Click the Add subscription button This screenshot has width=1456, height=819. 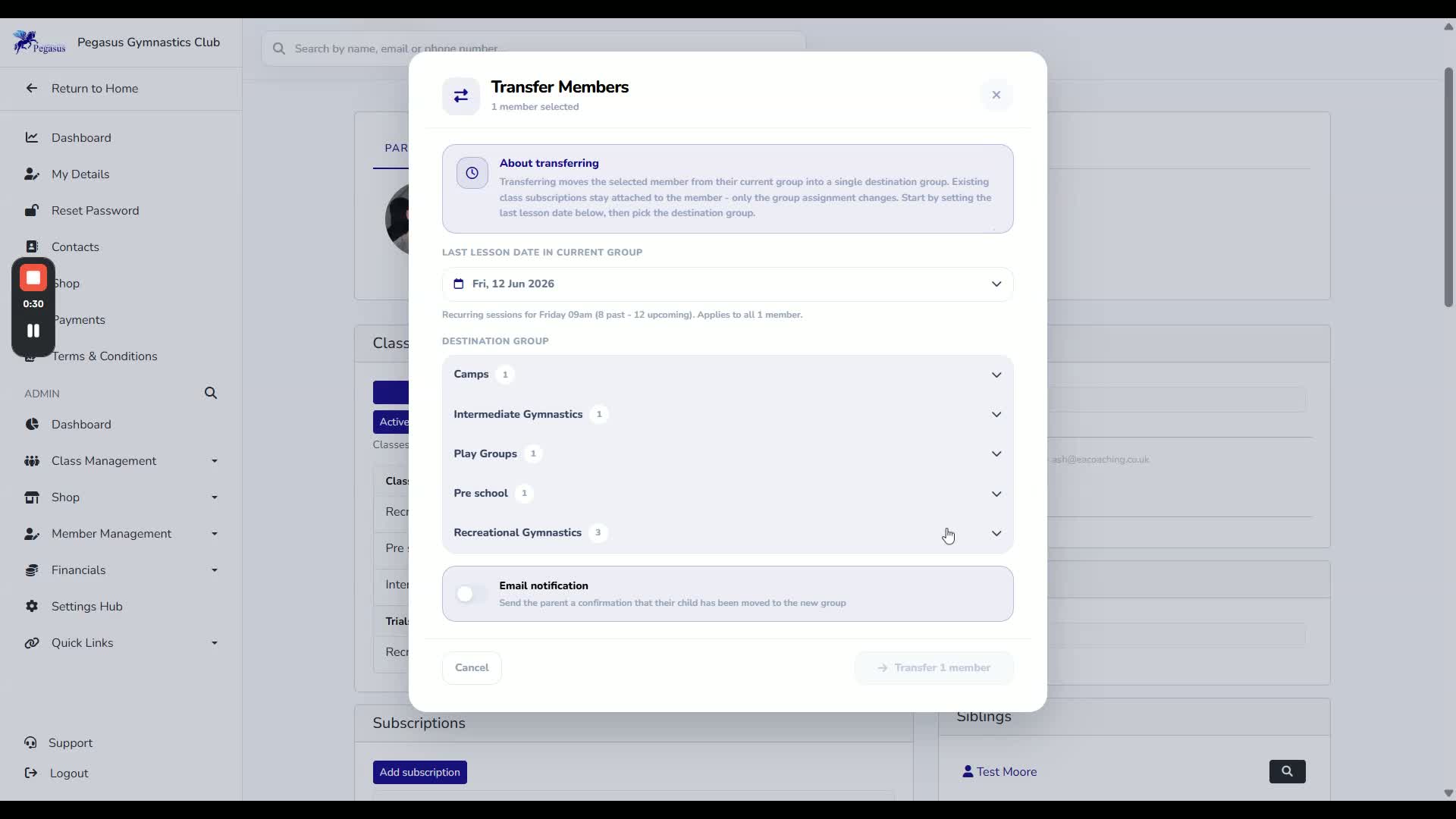click(419, 772)
